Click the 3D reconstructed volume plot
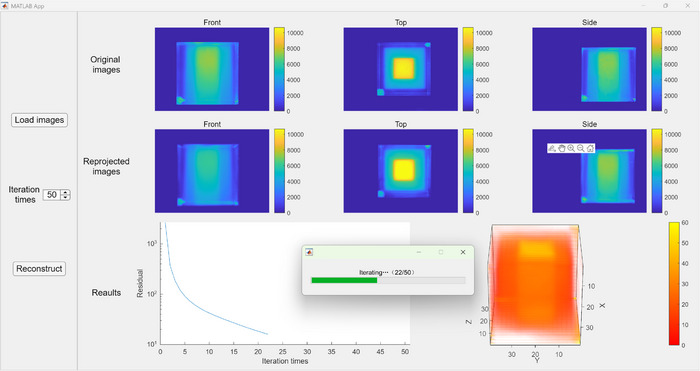 (x=535, y=285)
